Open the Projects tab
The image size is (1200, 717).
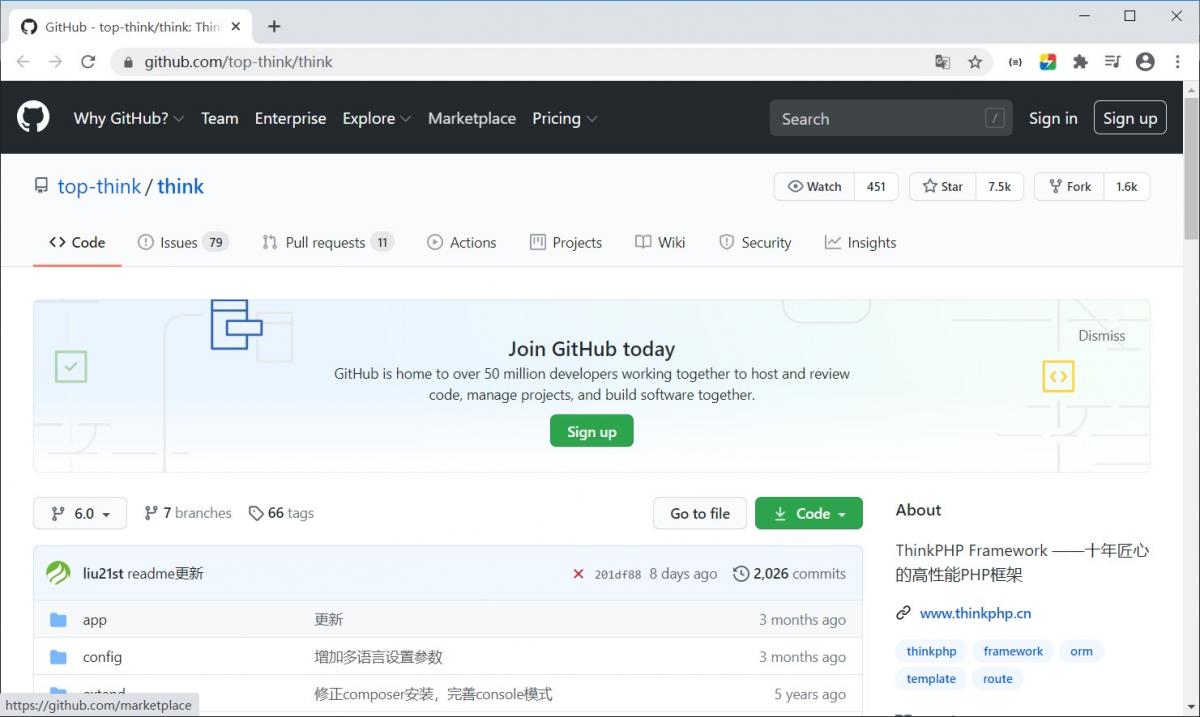point(566,242)
